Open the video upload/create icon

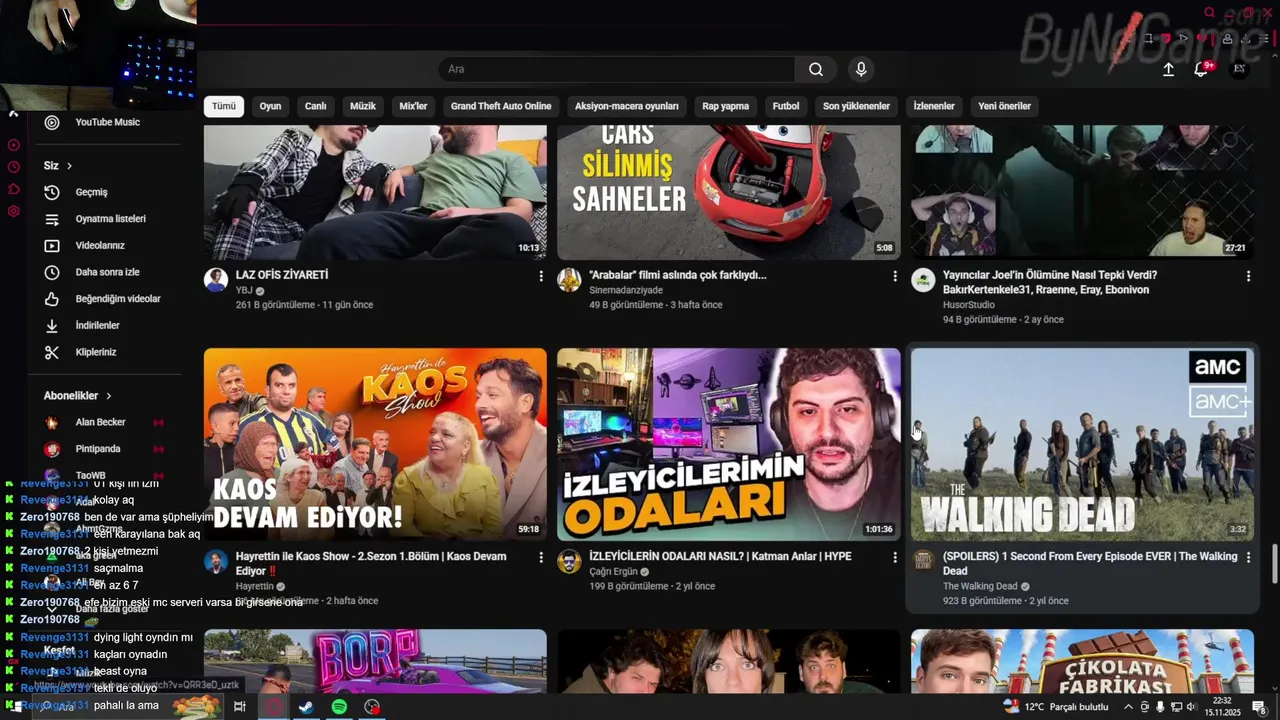[x=1168, y=69]
